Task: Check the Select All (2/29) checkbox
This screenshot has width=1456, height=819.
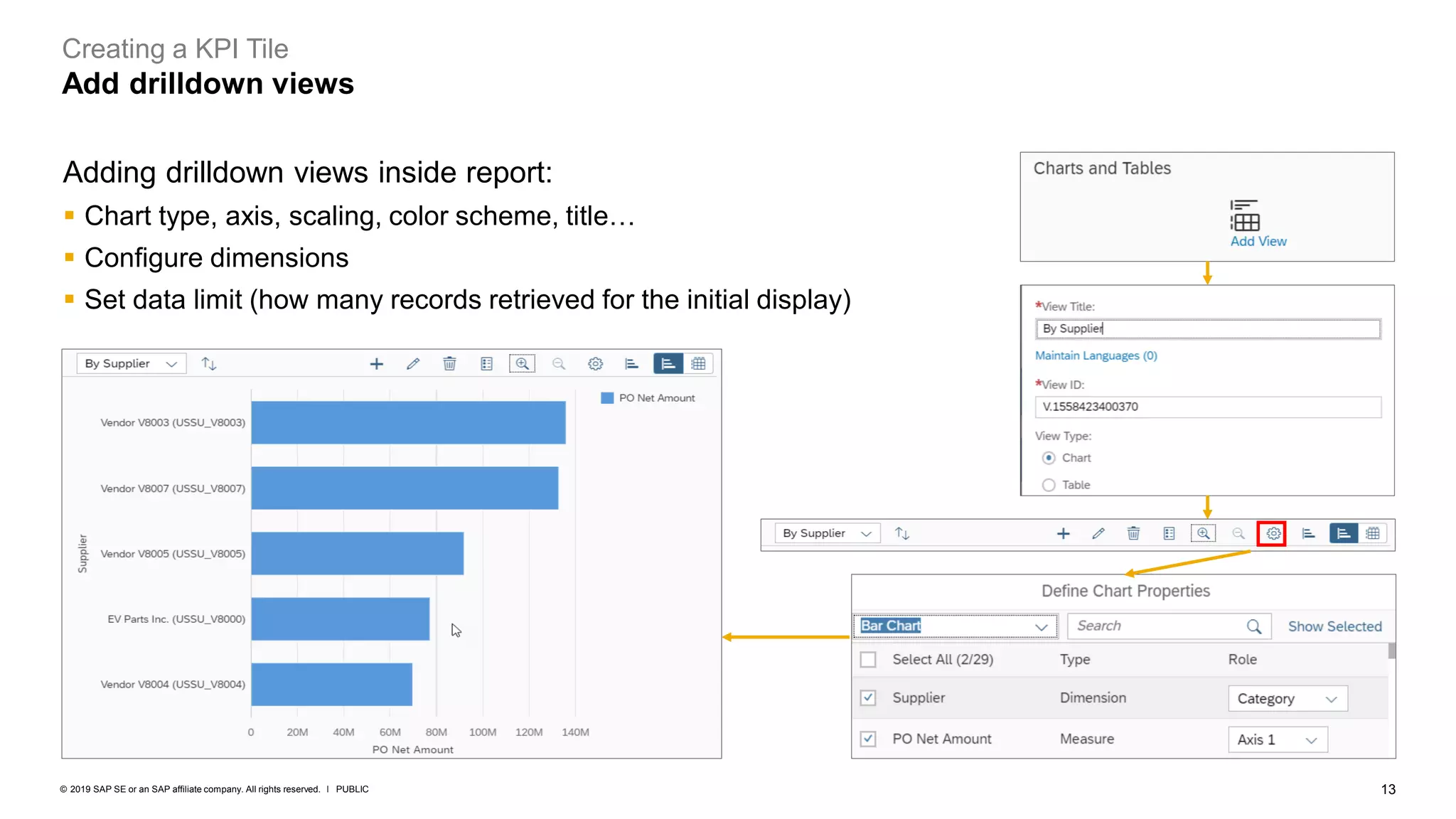Action: point(868,660)
